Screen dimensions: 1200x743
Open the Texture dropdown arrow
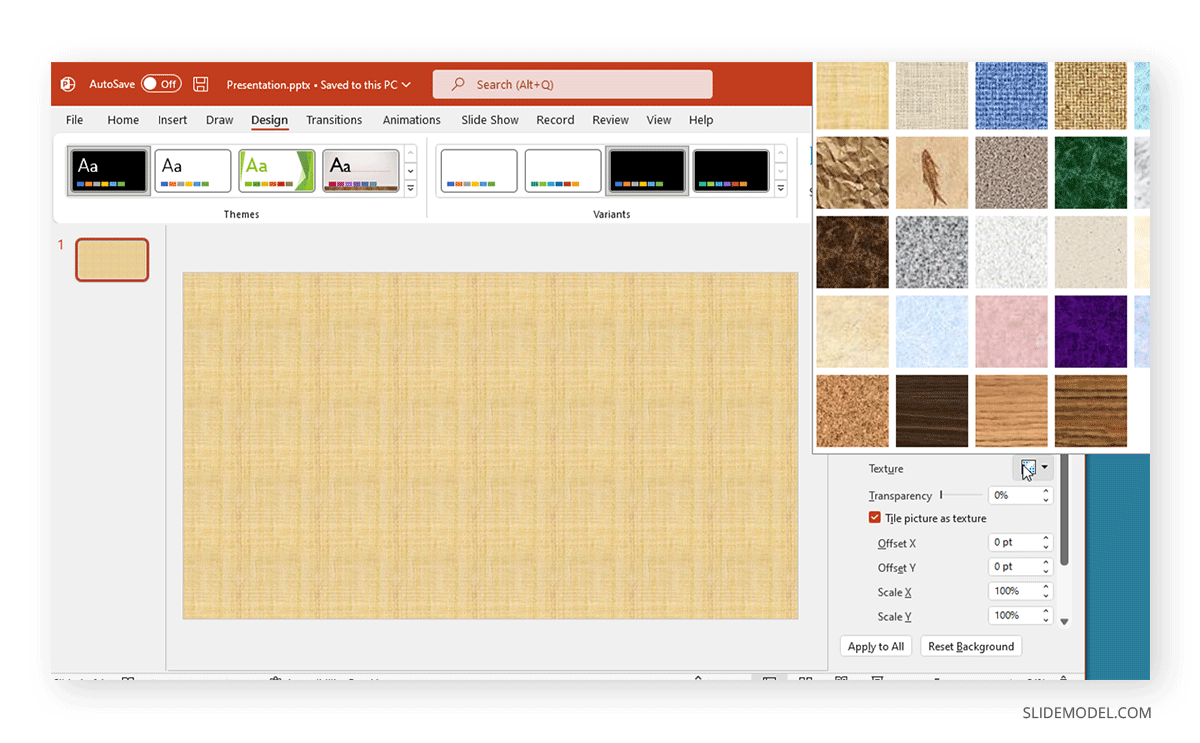(1043, 468)
